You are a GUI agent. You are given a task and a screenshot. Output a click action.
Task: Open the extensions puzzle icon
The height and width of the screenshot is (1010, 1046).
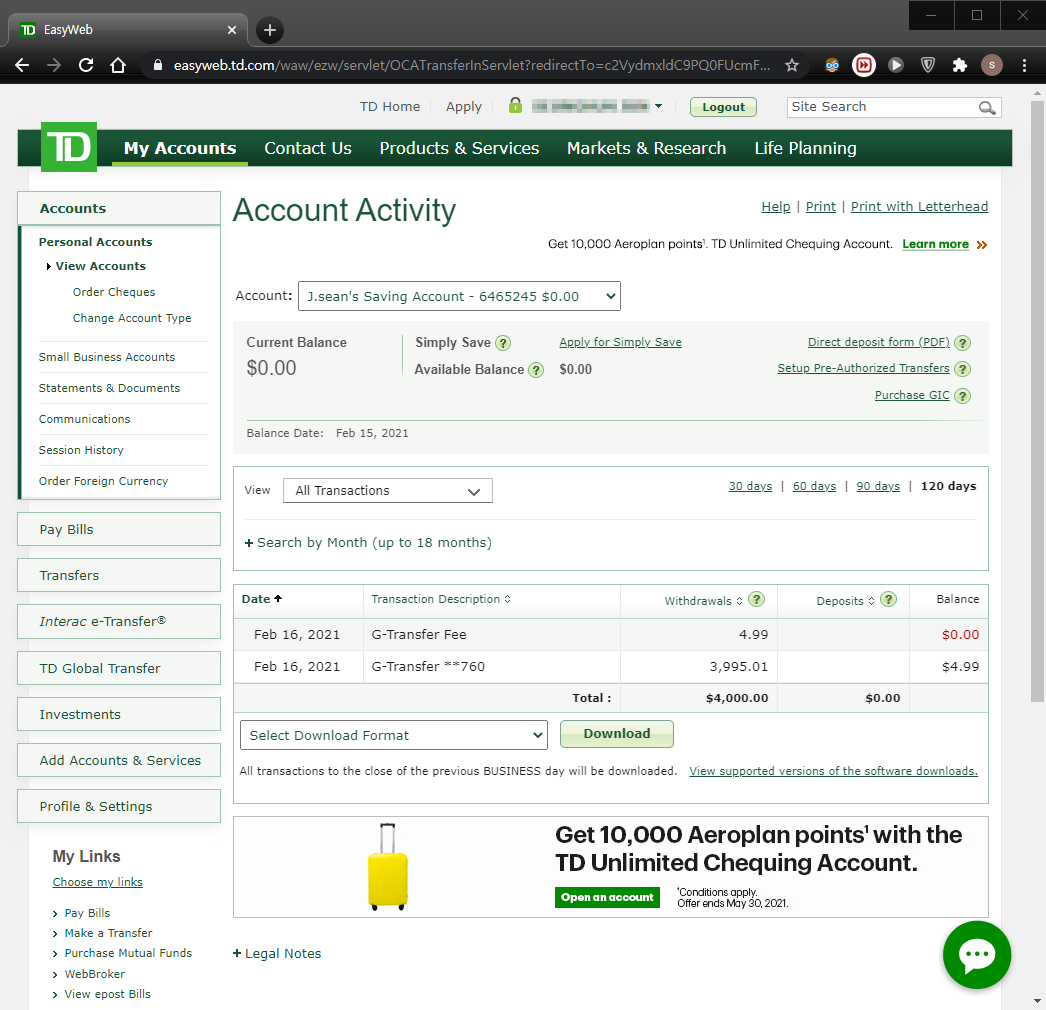point(959,65)
